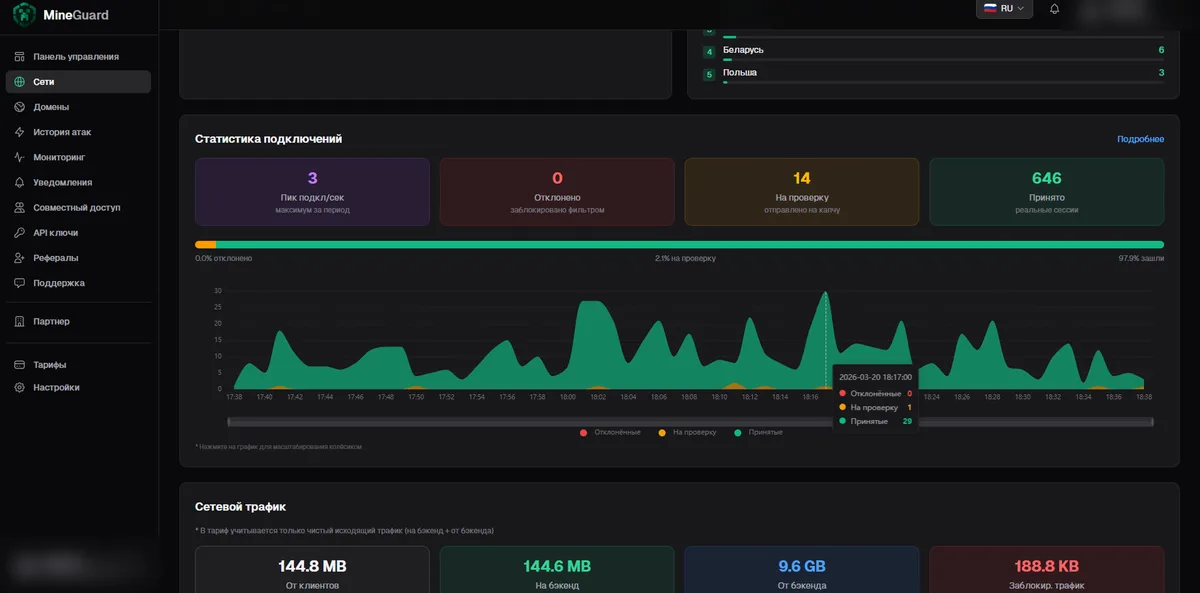Click the 144.8 MB От клиентов value

(x=312, y=567)
